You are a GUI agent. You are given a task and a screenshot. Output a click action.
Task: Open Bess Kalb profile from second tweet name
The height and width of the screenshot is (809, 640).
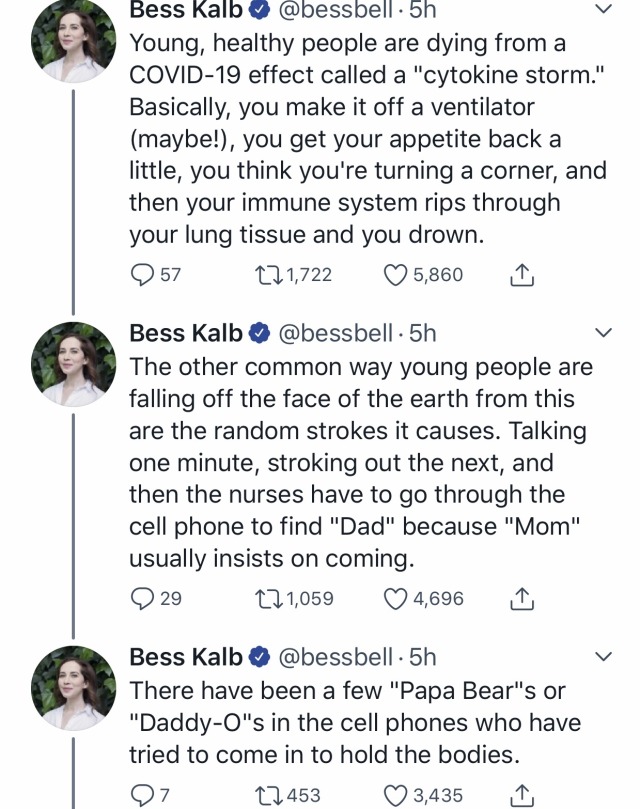click(x=186, y=333)
